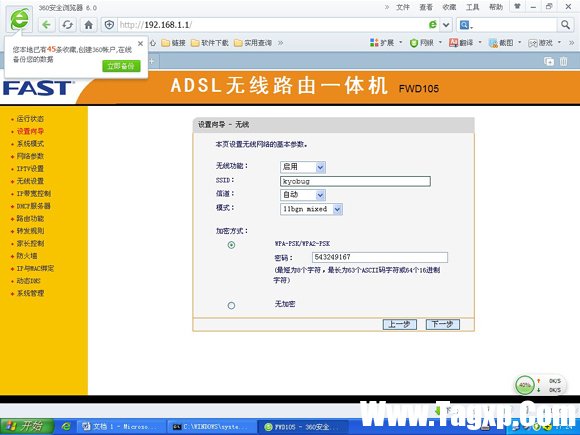This screenshot has height=435, width=580.
Task: Click the reload page icon
Action: (67, 25)
